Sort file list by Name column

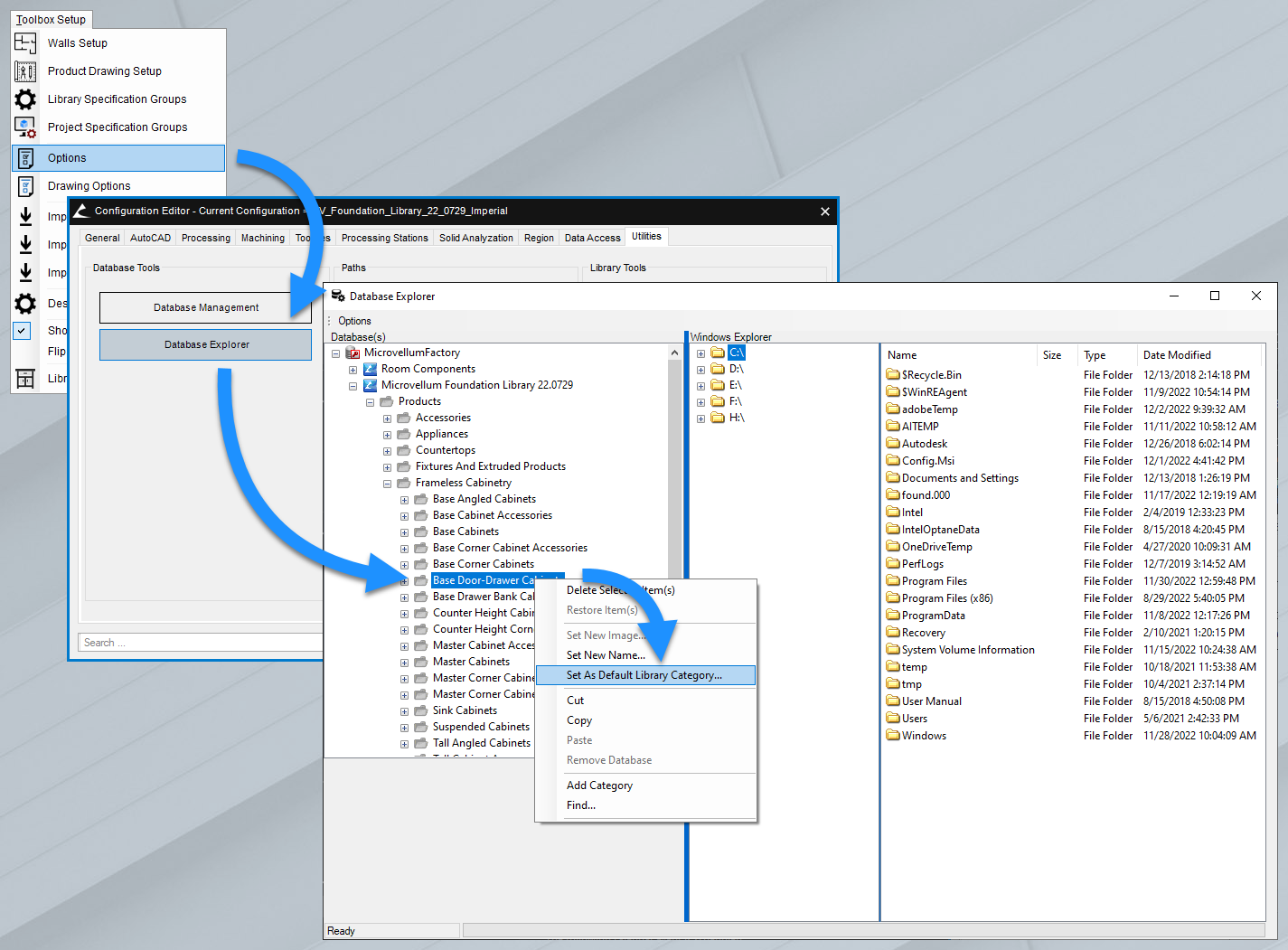(x=959, y=355)
